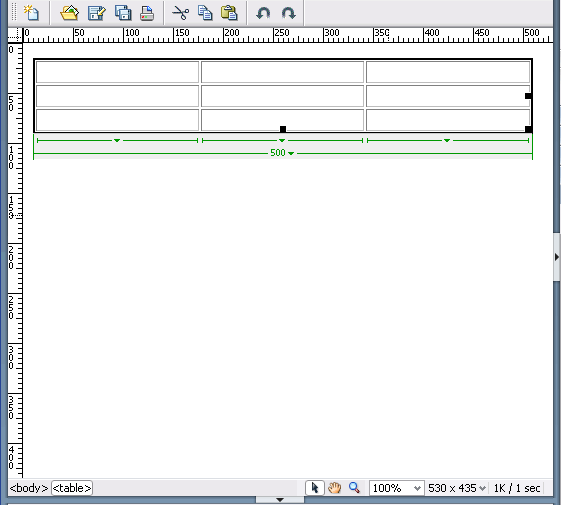
Task: Open the third column width menu arrow
Action: click(x=447, y=141)
